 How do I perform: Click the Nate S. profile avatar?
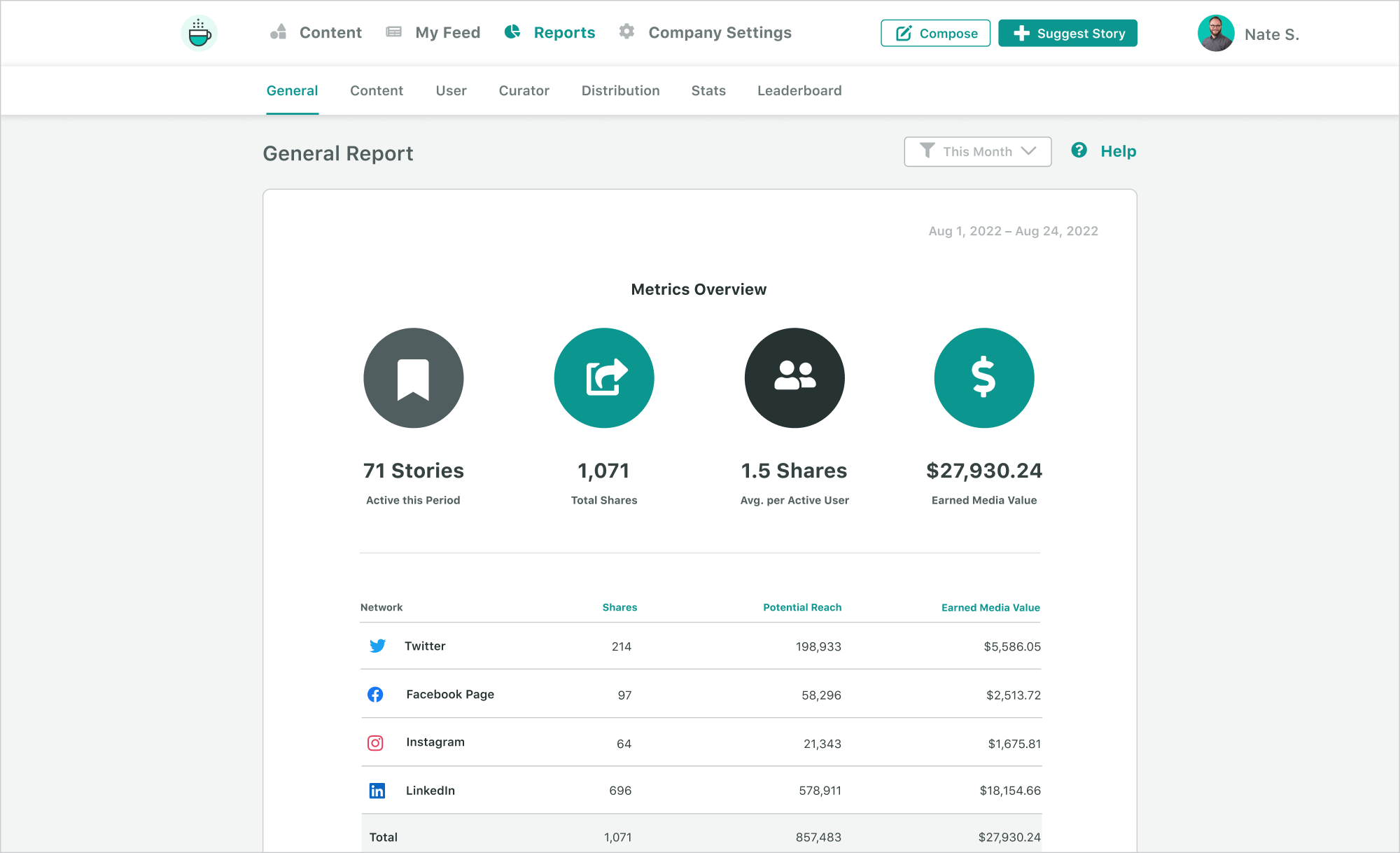(1215, 33)
